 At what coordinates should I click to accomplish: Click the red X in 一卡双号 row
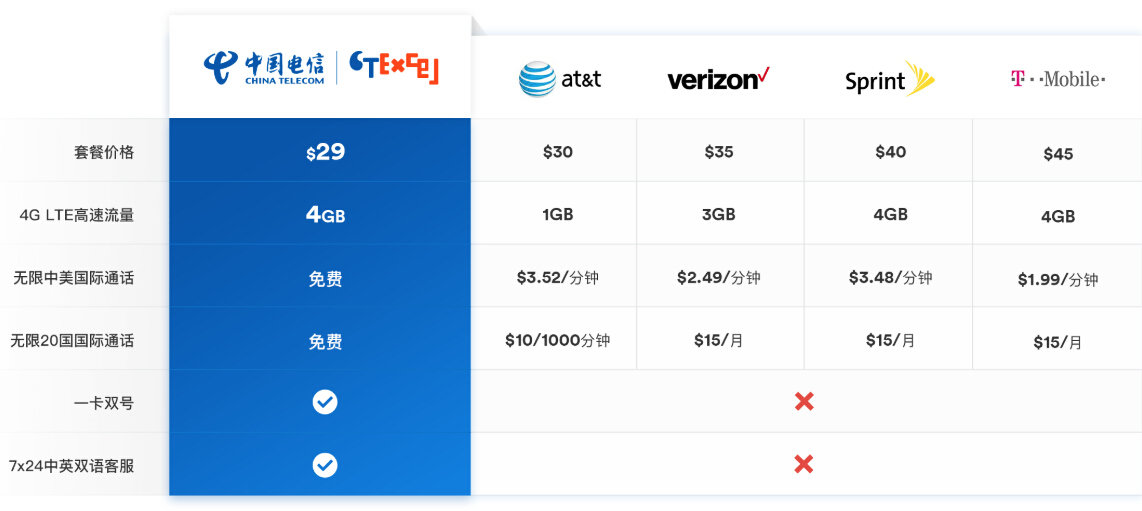(804, 401)
